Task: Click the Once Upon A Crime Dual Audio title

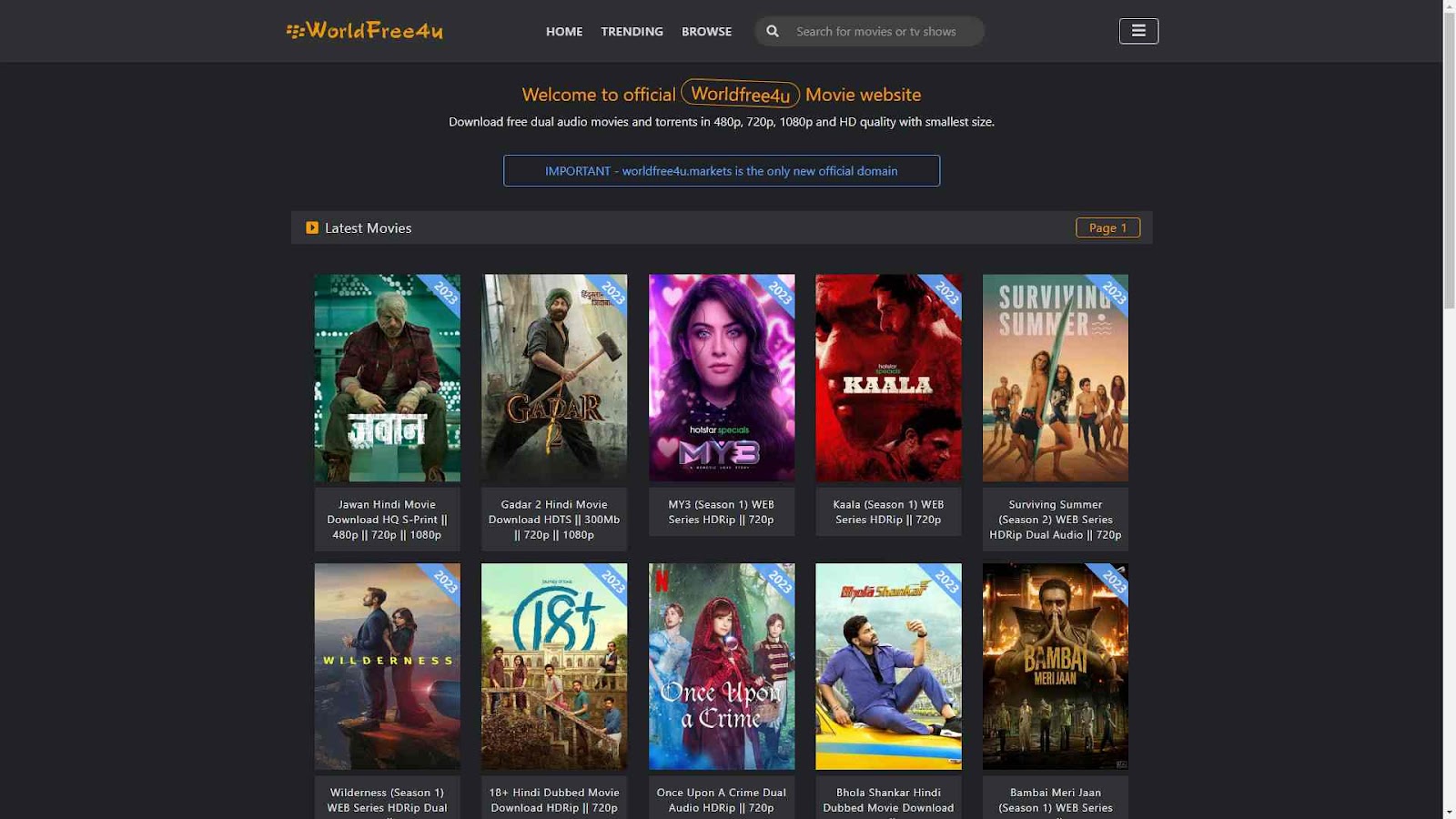Action: 722,801
